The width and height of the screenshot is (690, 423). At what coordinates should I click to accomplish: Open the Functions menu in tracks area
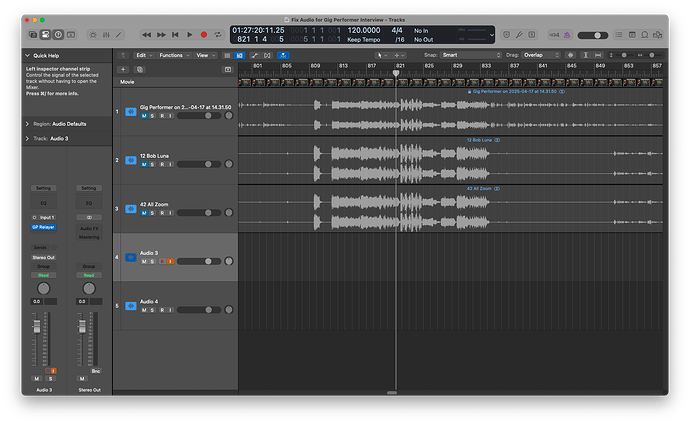172,55
